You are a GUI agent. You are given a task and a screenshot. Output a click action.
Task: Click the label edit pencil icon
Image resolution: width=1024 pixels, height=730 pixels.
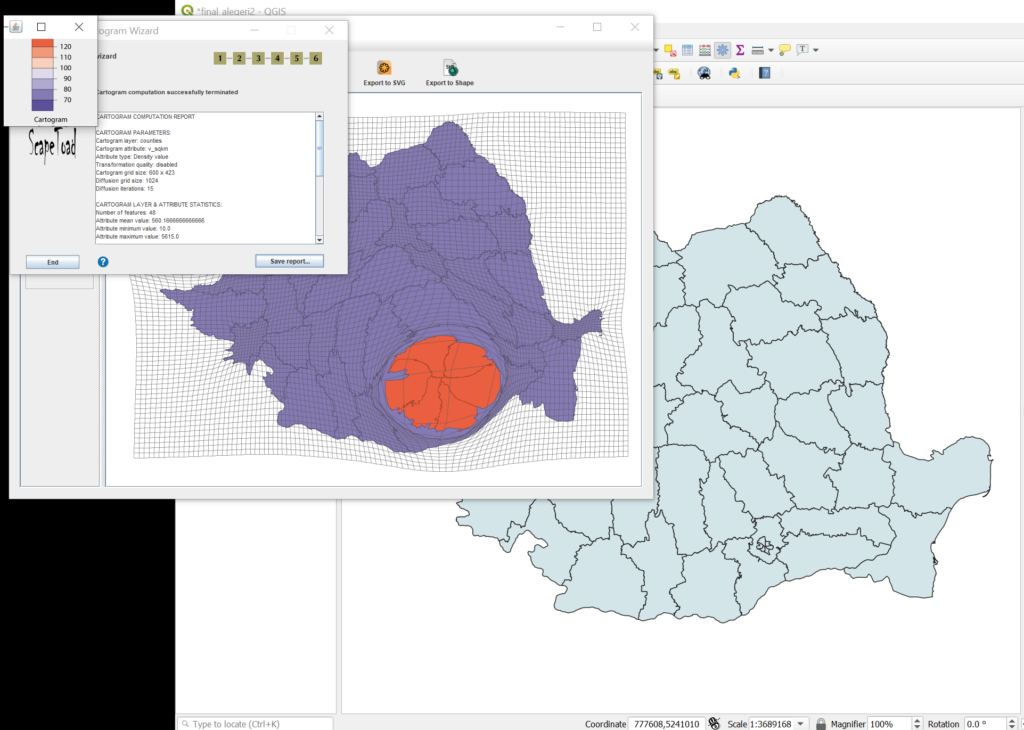674,73
